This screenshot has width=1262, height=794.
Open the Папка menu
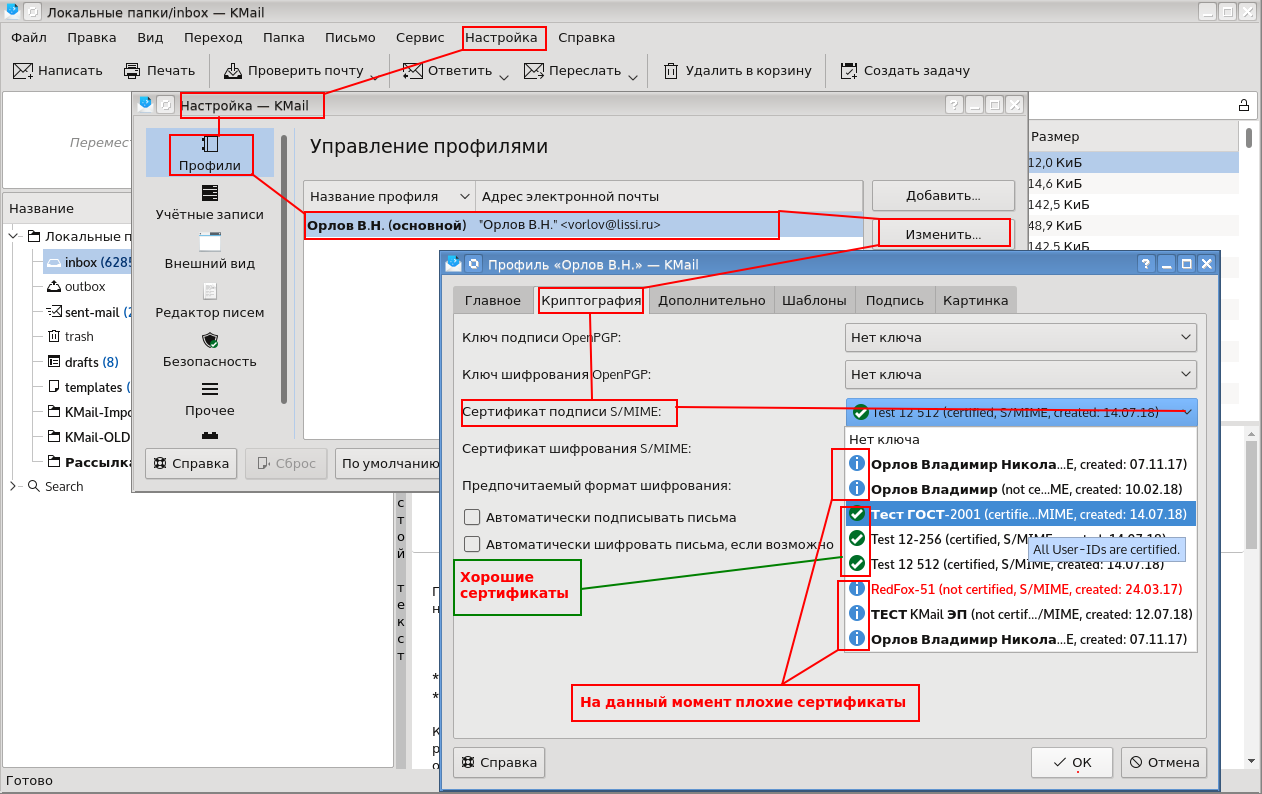[284, 38]
